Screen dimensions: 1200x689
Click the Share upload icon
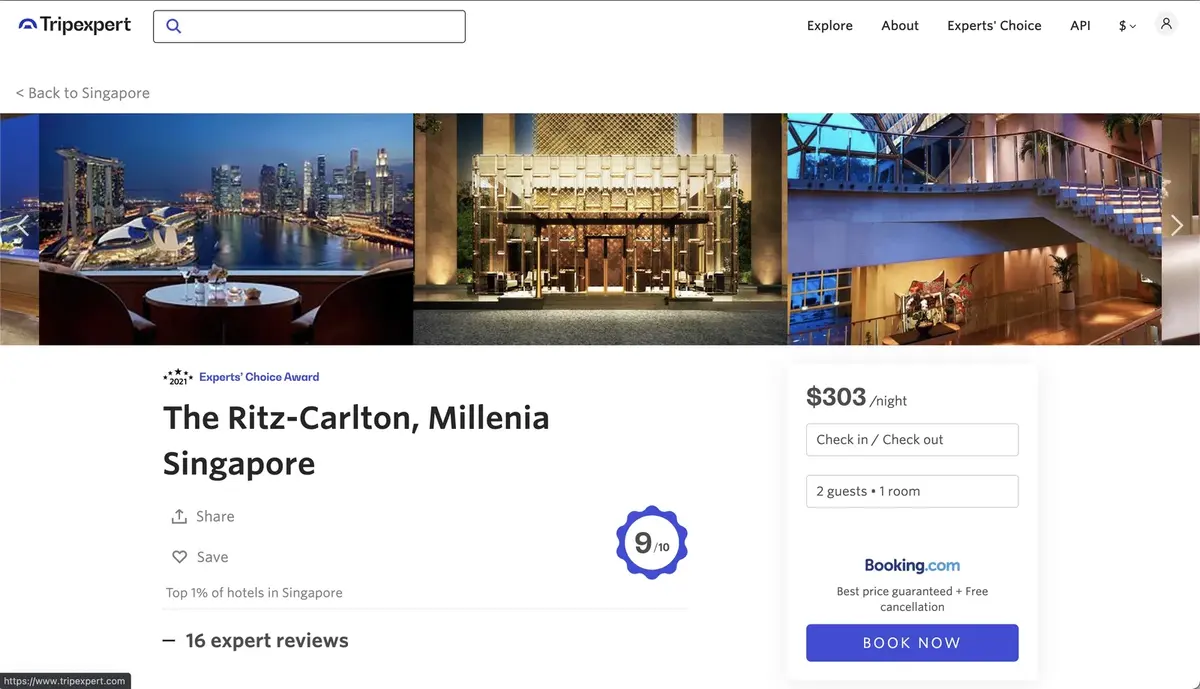(x=179, y=516)
